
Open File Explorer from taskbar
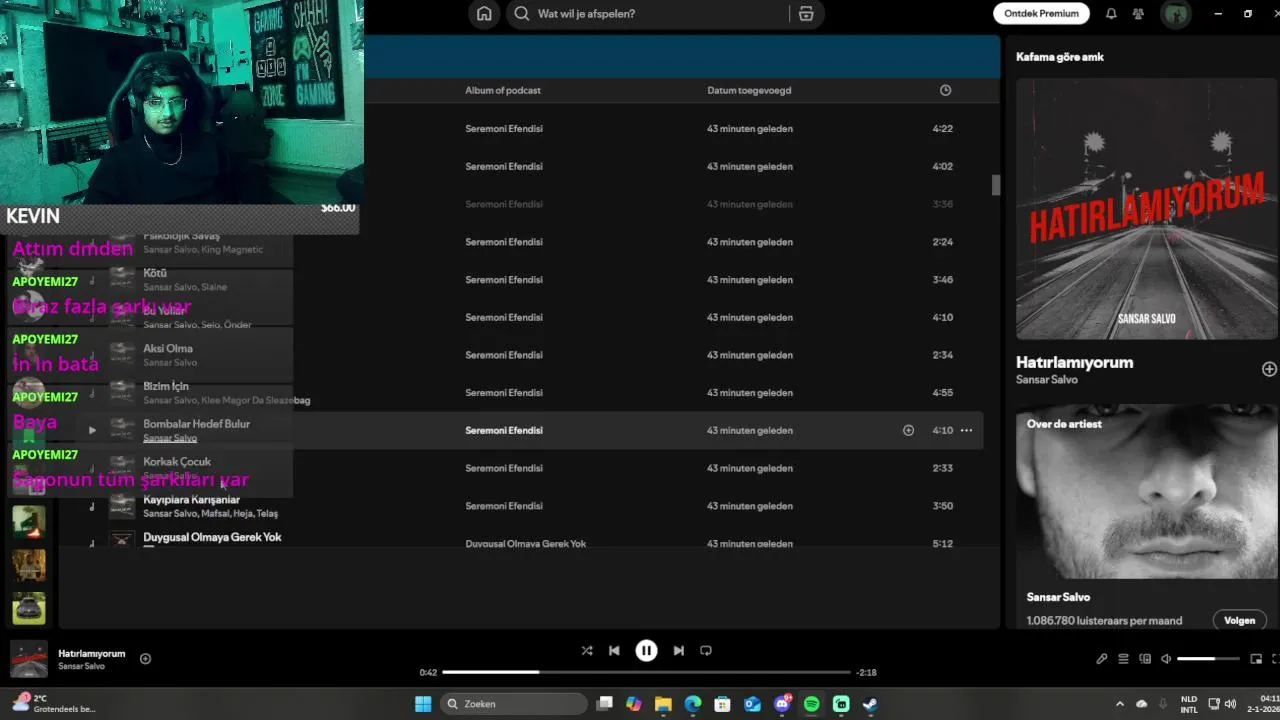click(x=663, y=704)
